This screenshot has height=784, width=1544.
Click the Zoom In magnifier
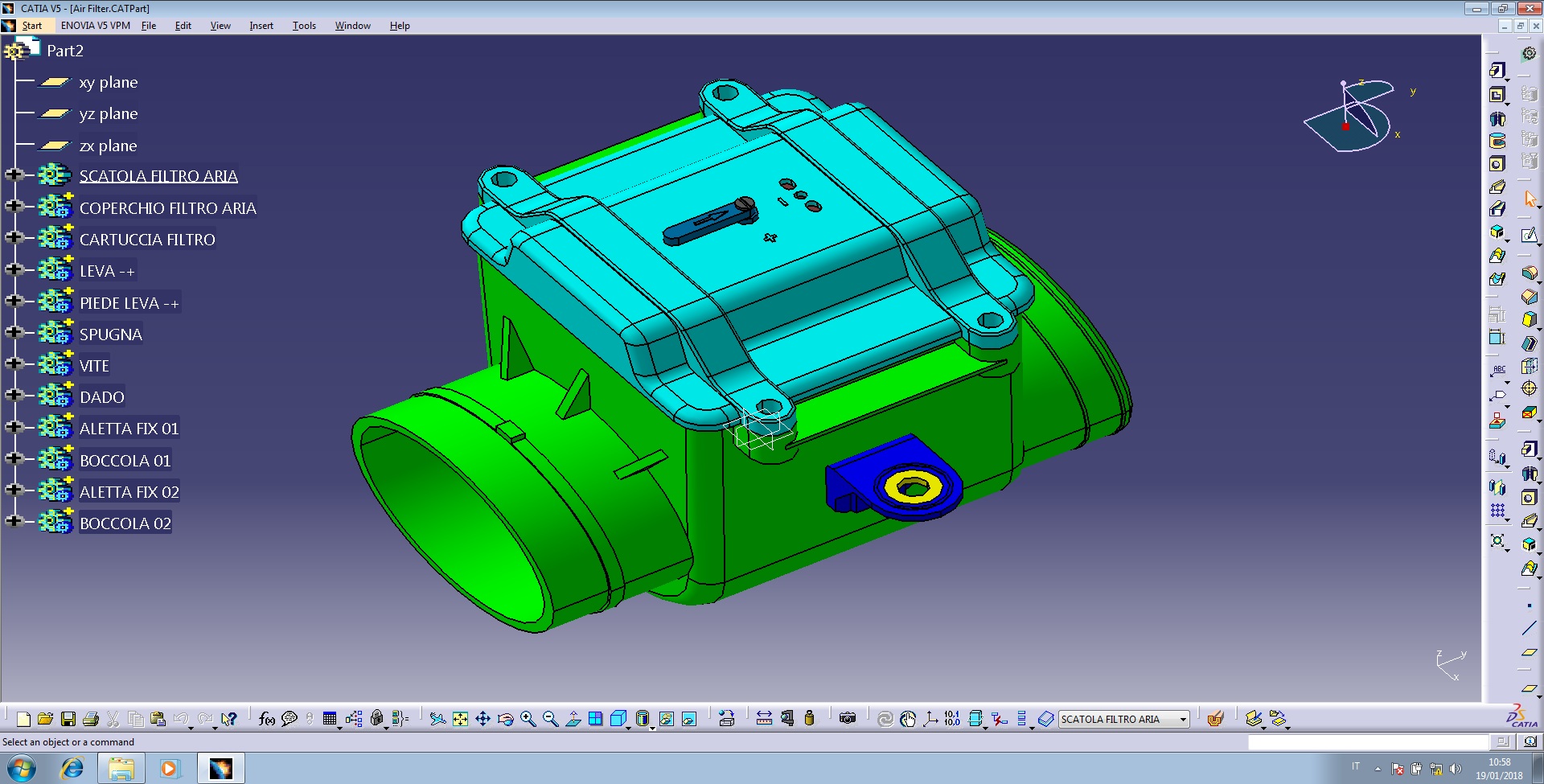(x=528, y=719)
